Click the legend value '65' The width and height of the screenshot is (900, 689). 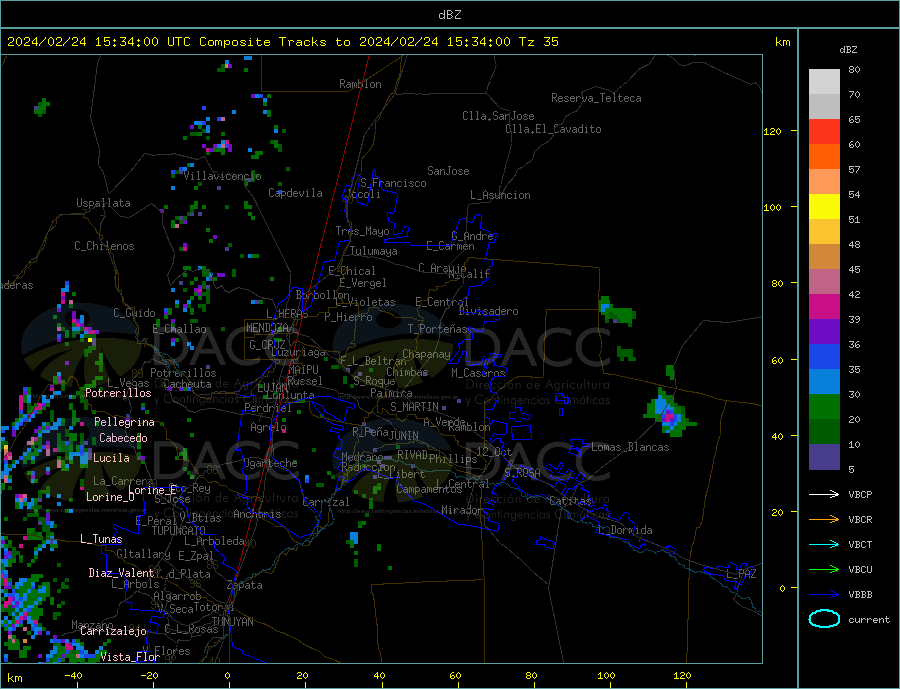[x=854, y=119]
